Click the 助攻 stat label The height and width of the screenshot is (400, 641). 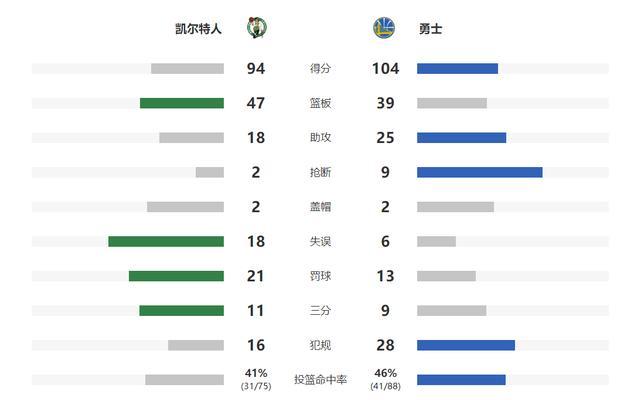pyautogui.click(x=320, y=137)
